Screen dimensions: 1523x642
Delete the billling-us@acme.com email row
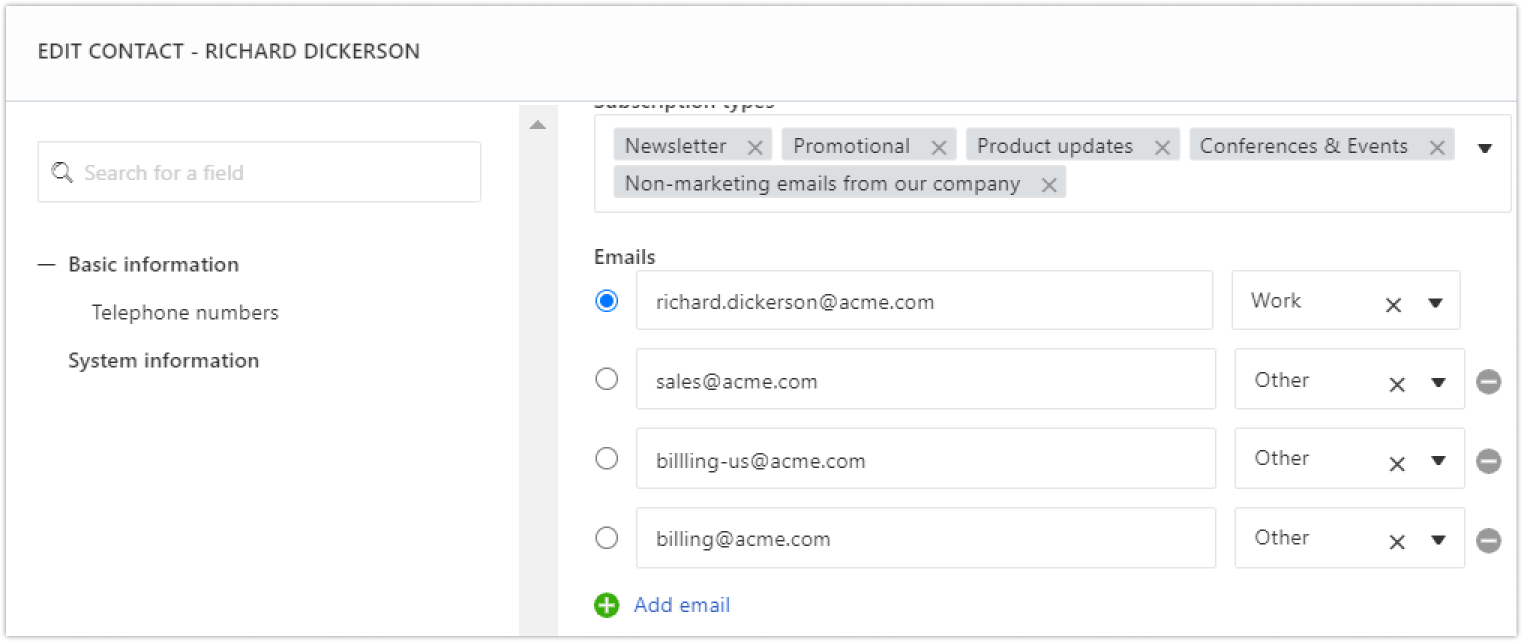(1488, 461)
